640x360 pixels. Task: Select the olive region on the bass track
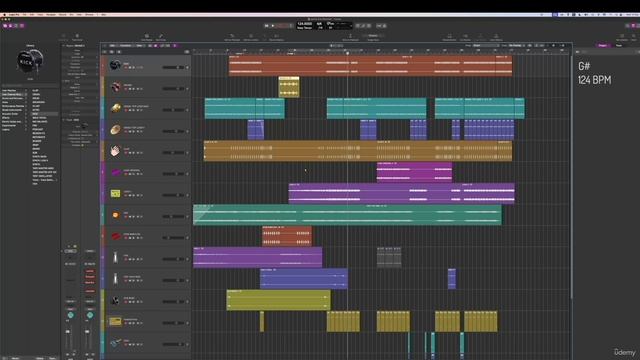click(x=278, y=300)
